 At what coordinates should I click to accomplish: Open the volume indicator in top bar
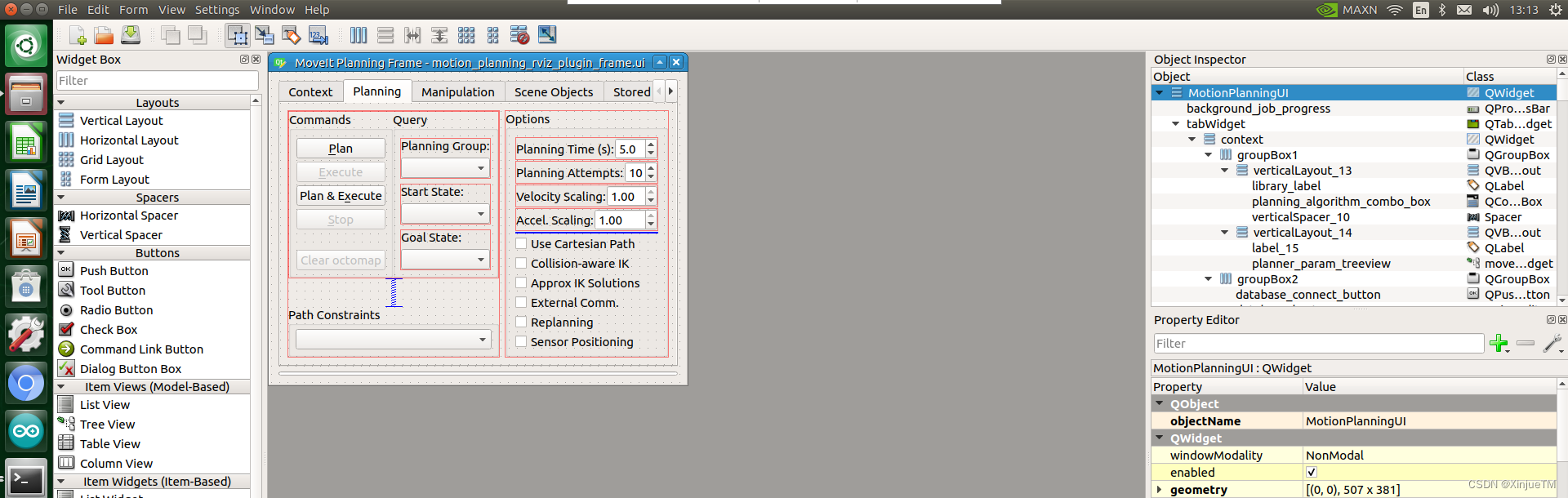(x=1490, y=10)
